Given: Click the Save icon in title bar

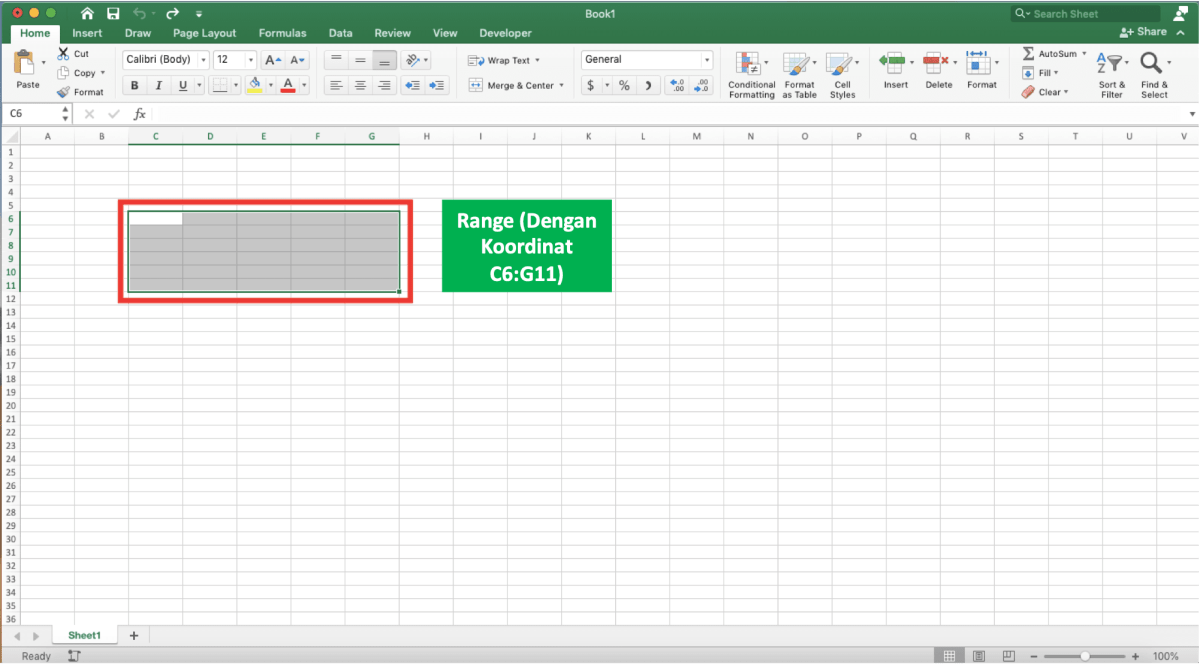Looking at the screenshot, I should (113, 14).
